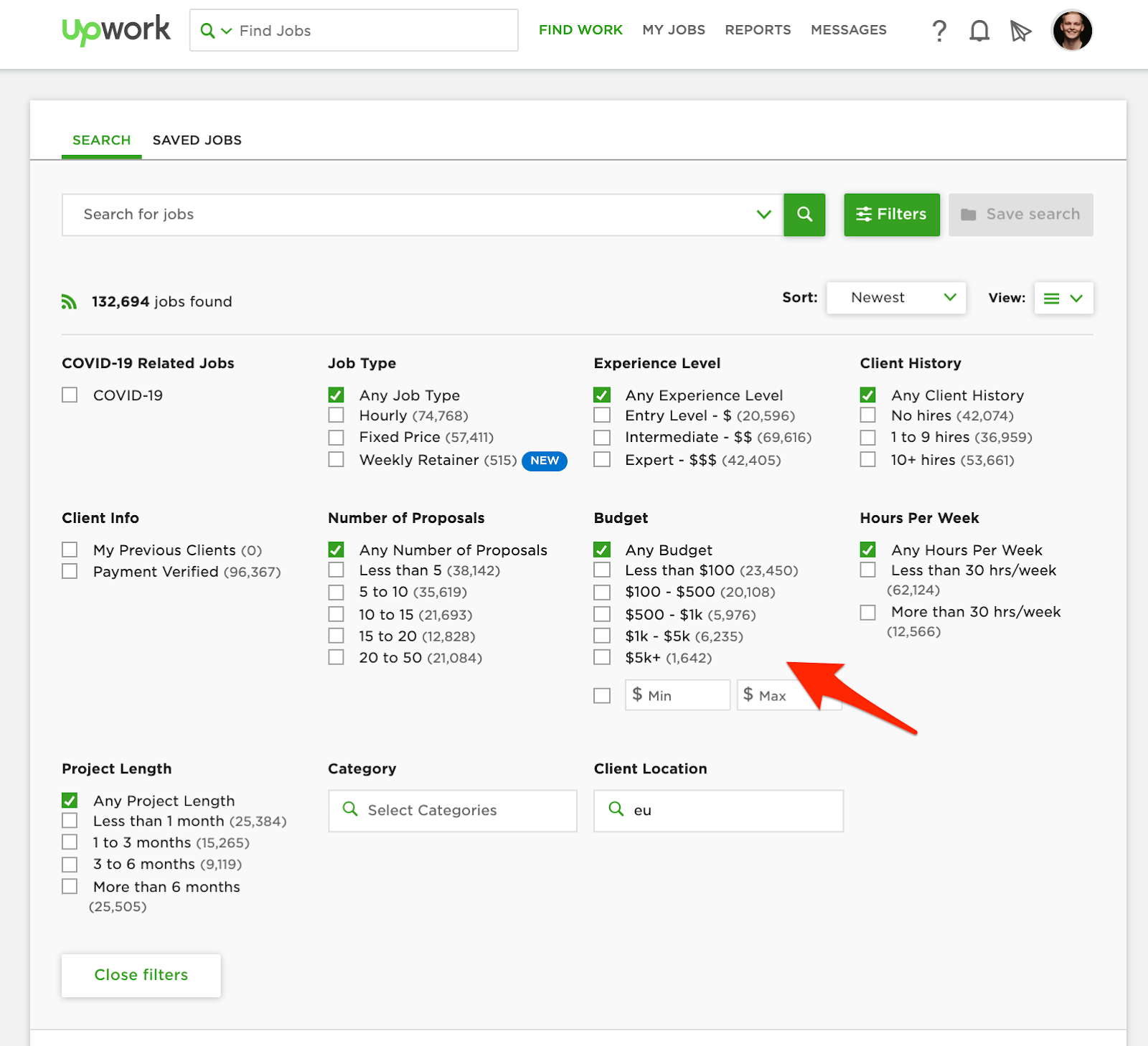
Task: Click the Client Location field containing eu
Action: [719, 811]
